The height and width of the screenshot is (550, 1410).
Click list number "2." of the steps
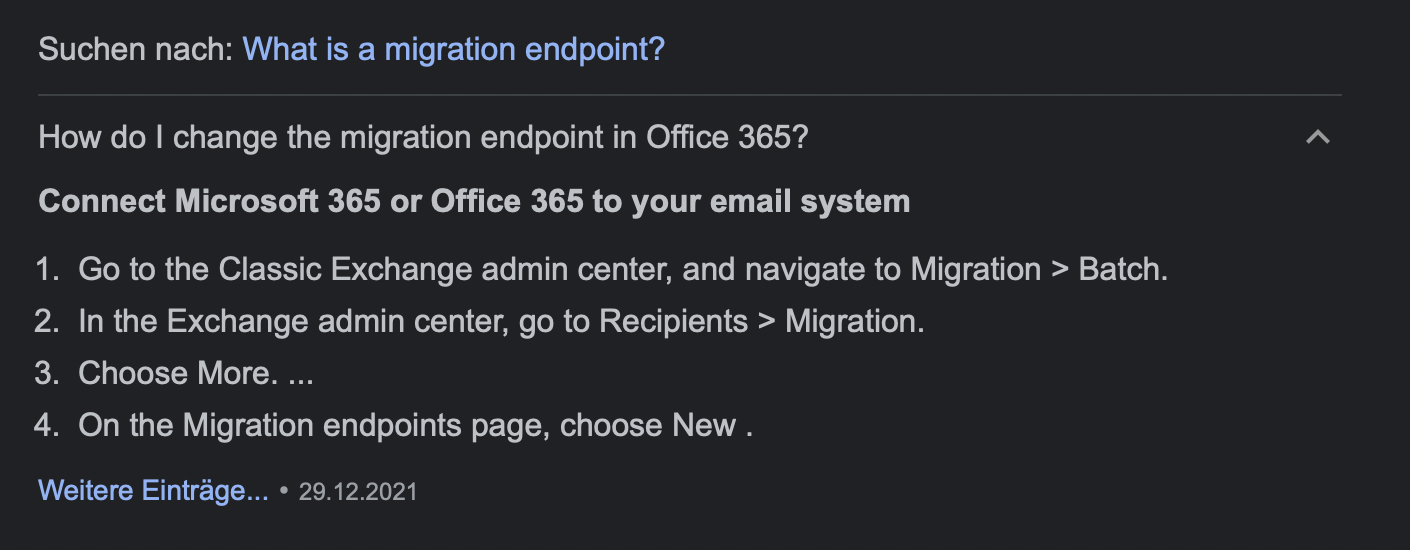[48, 321]
